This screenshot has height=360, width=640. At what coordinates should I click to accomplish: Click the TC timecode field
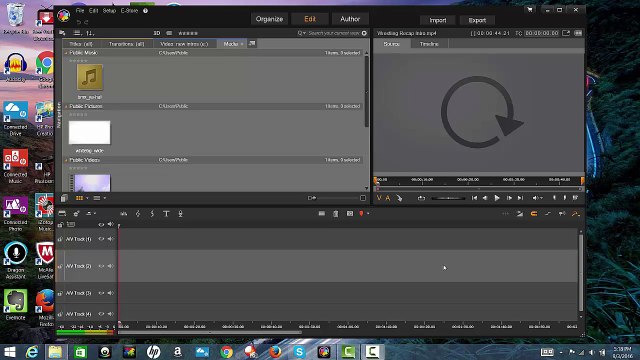(x=542, y=33)
